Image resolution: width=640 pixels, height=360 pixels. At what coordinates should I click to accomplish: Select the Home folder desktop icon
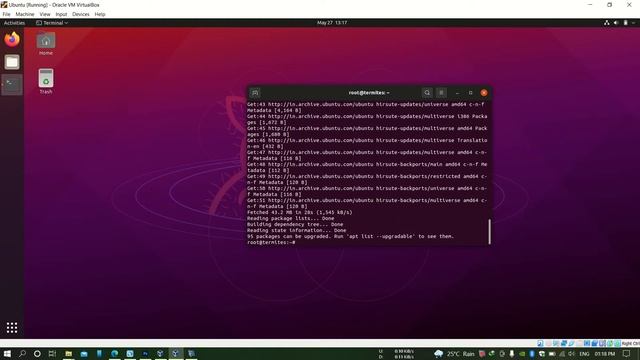point(46,44)
